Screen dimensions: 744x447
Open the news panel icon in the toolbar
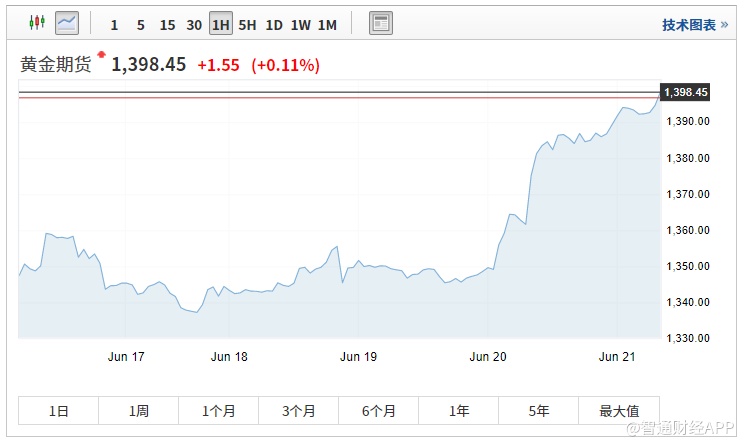pyautogui.click(x=380, y=23)
